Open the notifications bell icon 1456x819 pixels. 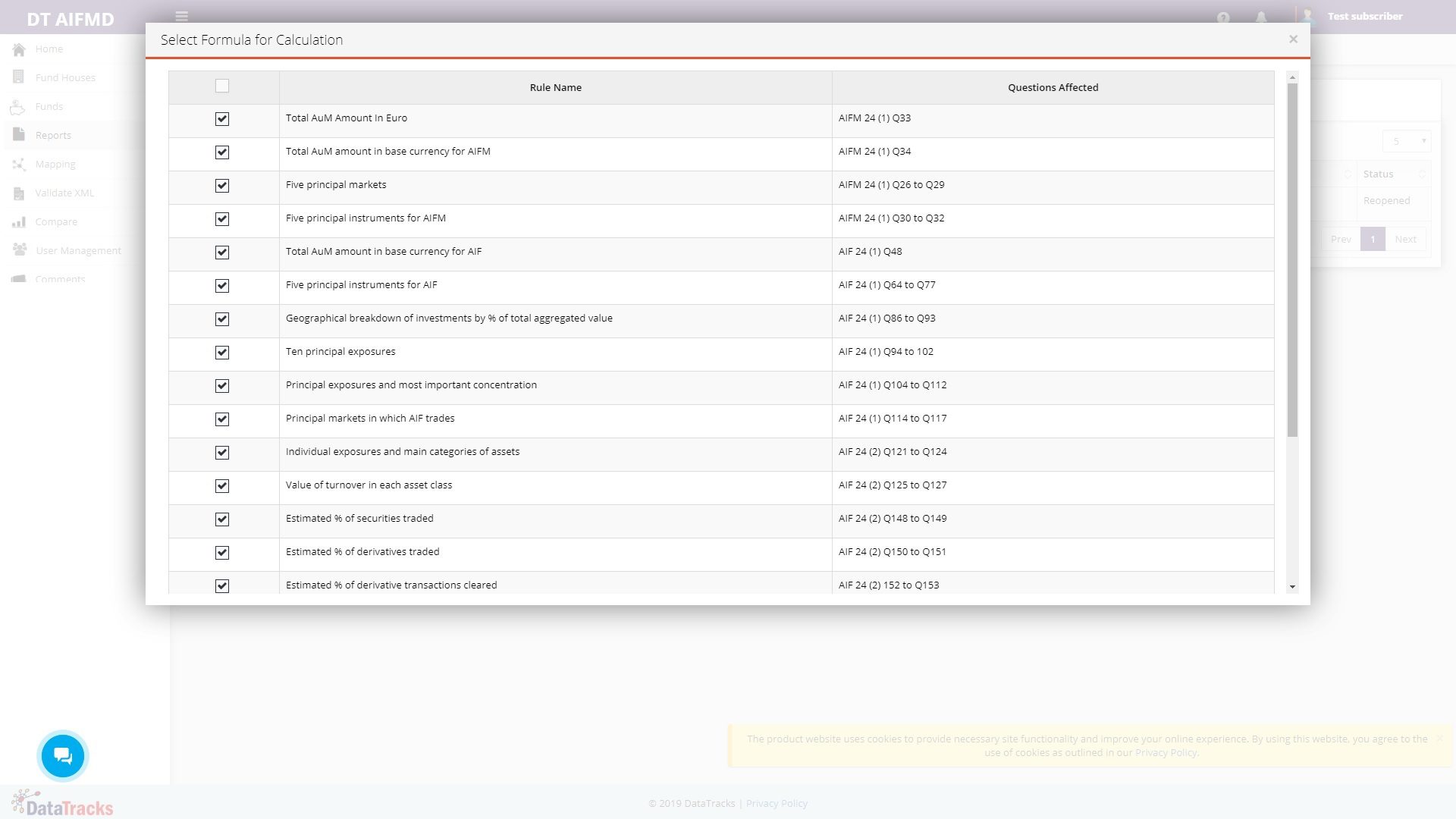(1261, 17)
